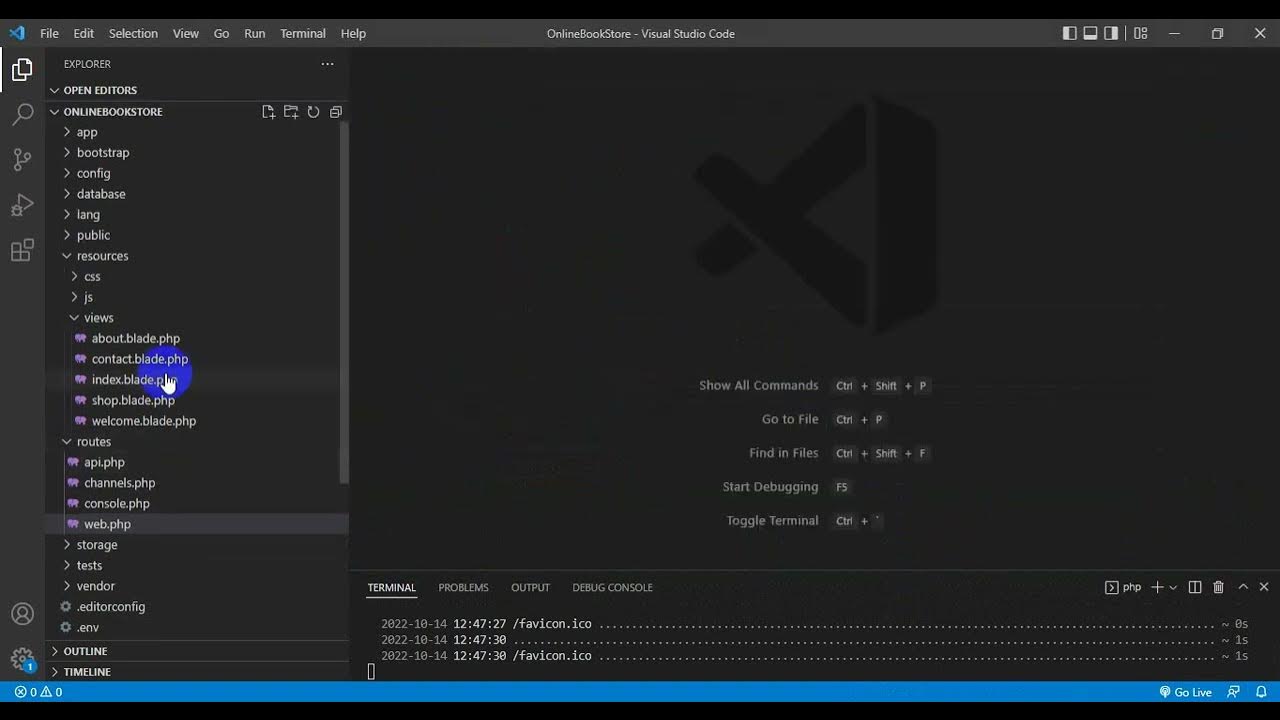Screen dimensions: 1280x720
Task: Open the File menu
Action: (49, 33)
